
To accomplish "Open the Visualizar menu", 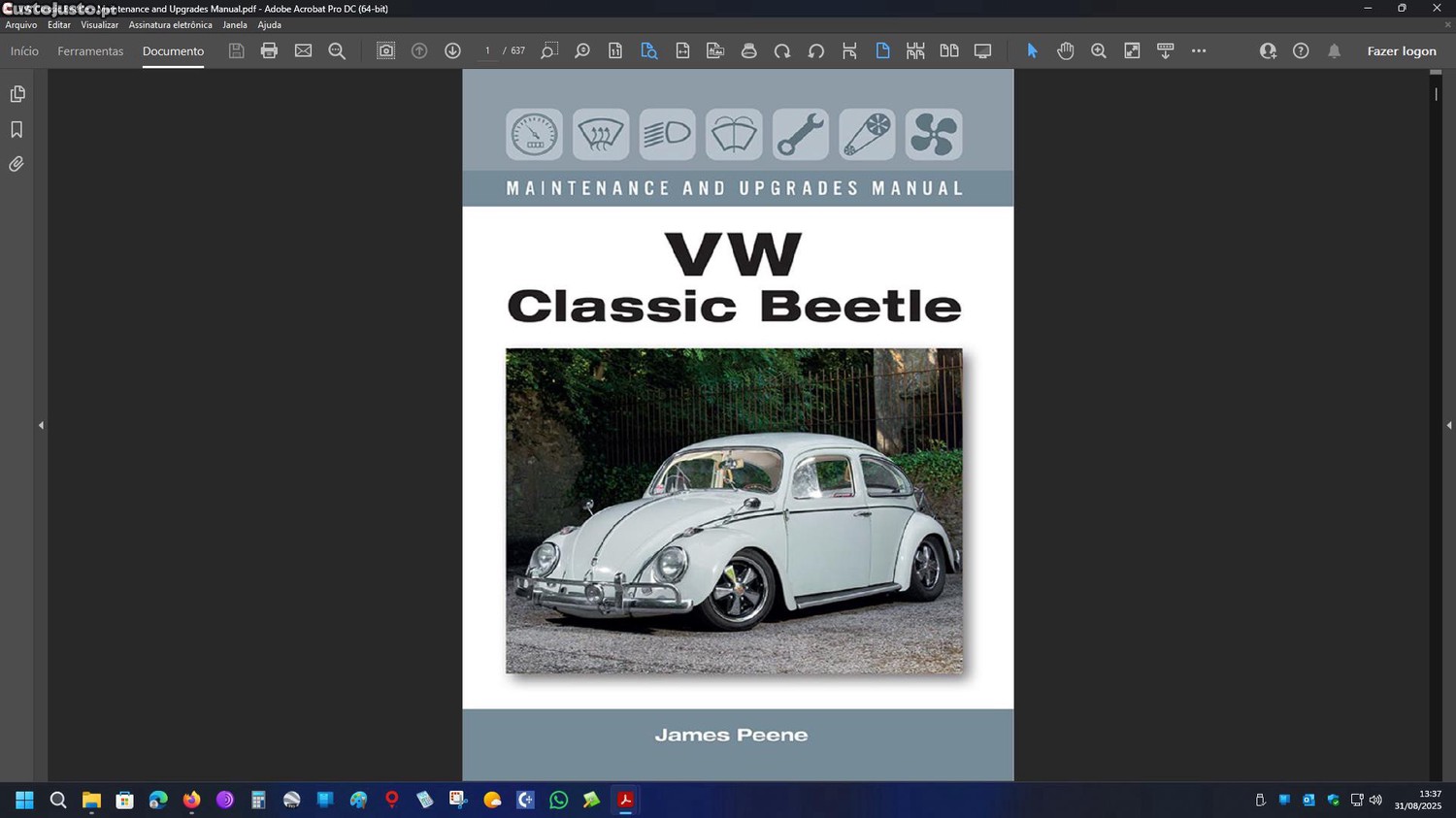I will pyautogui.click(x=99, y=25).
